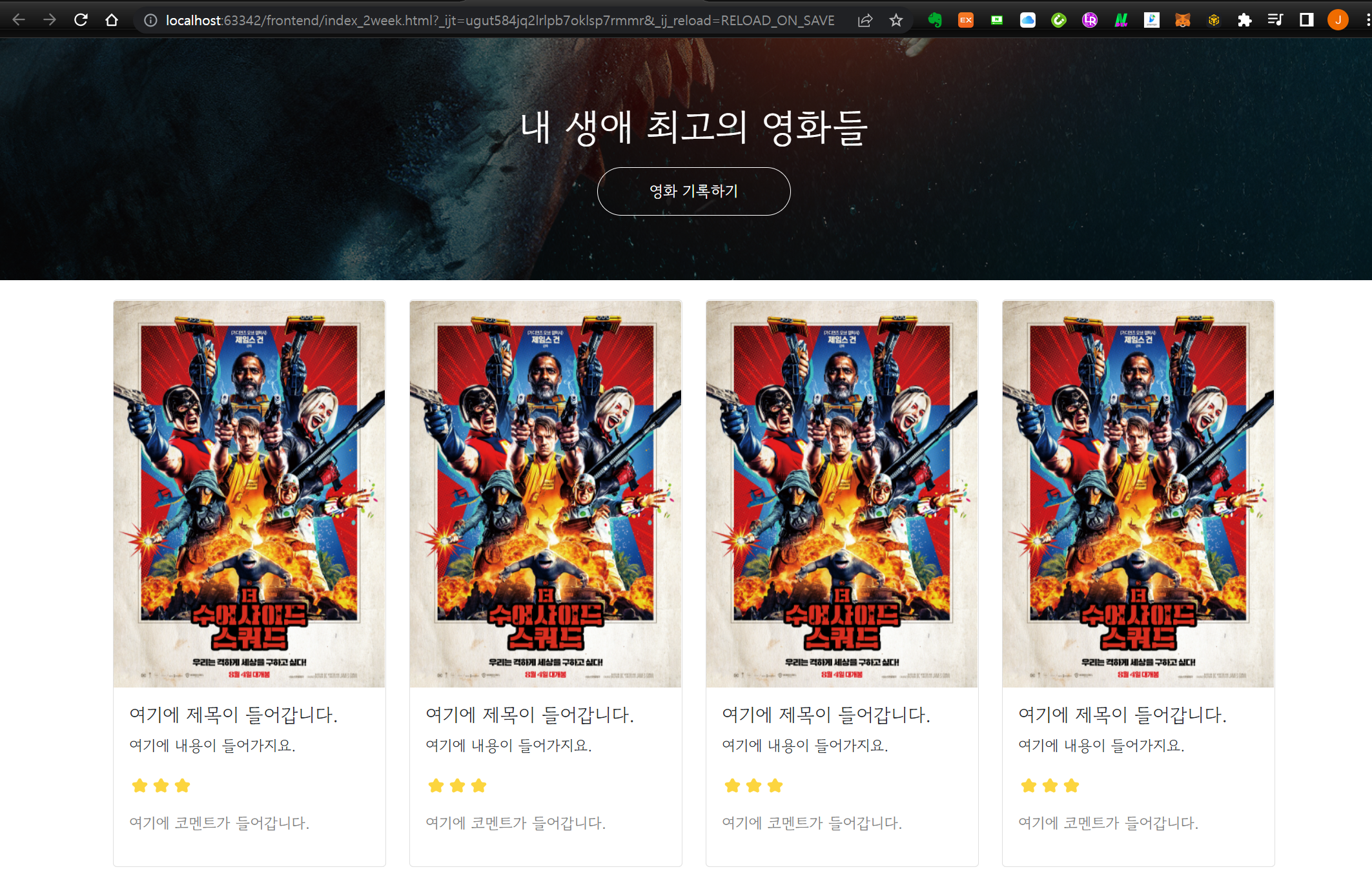Open the orange J profile avatar
The image size is (1372, 887).
(x=1338, y=20)
